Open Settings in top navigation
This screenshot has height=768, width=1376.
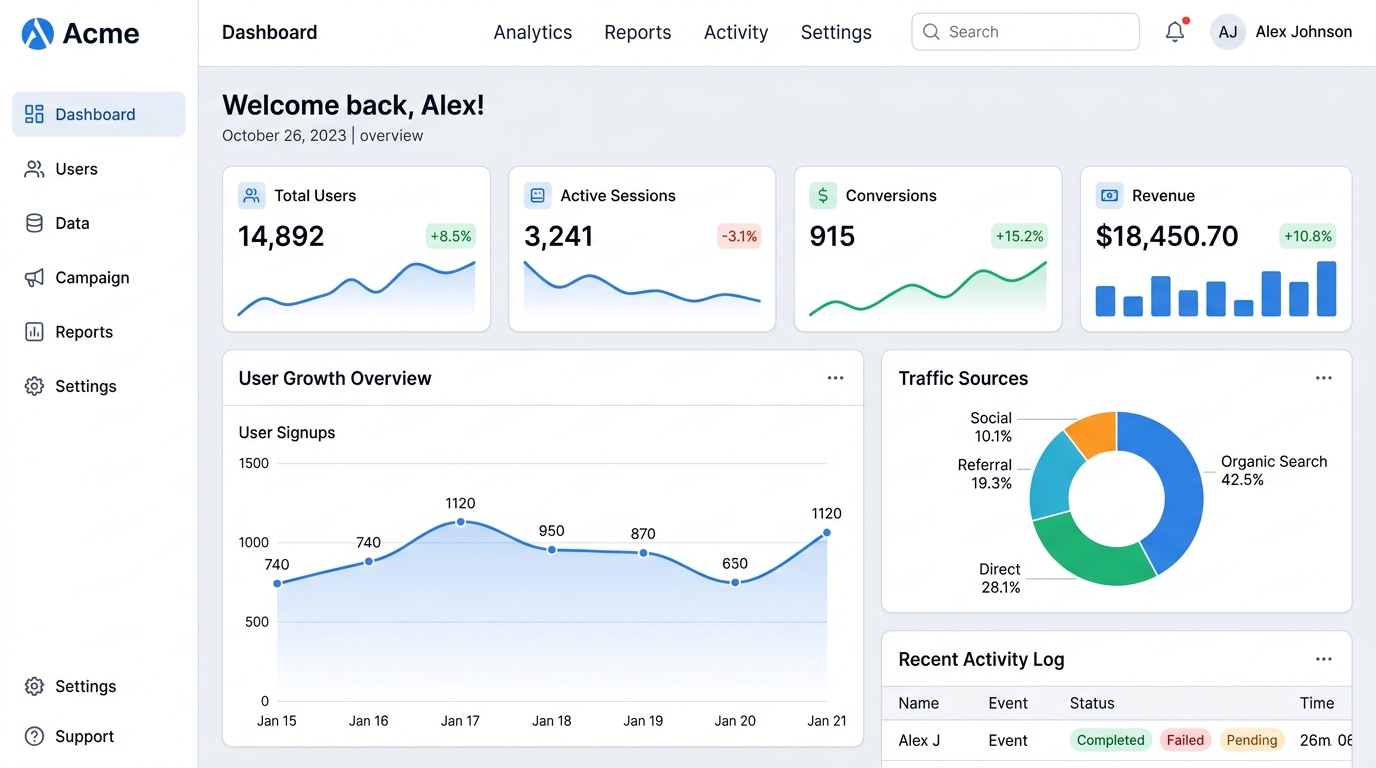[836, 32]
